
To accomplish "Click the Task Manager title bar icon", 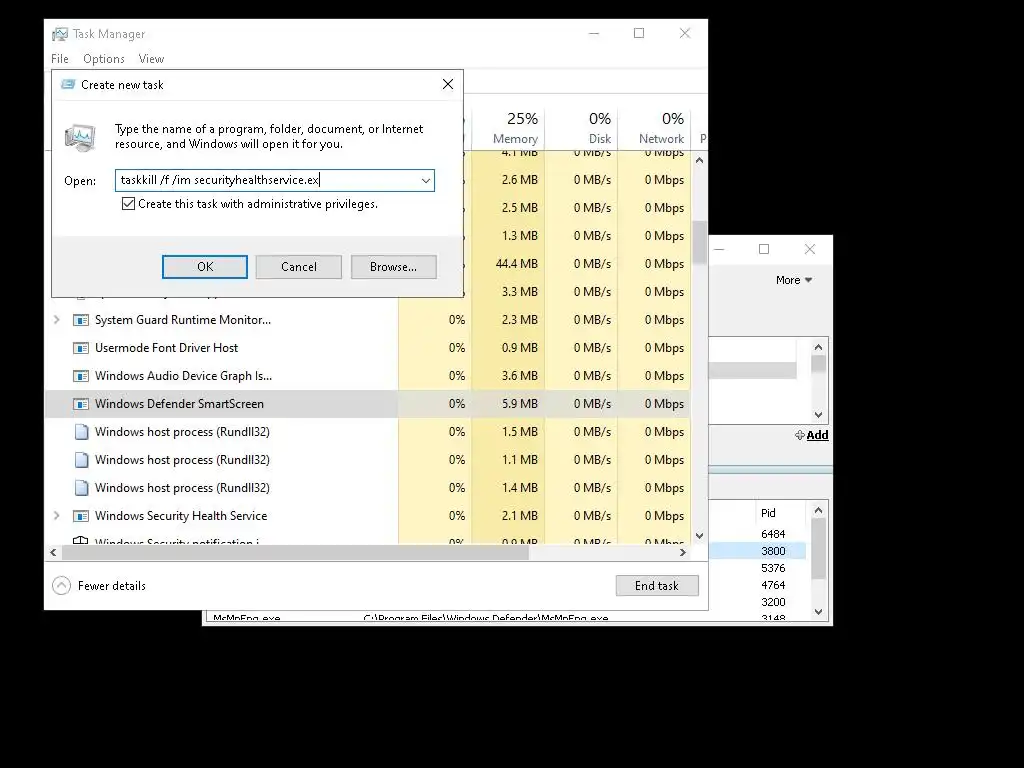I will [x=60, y=34].
